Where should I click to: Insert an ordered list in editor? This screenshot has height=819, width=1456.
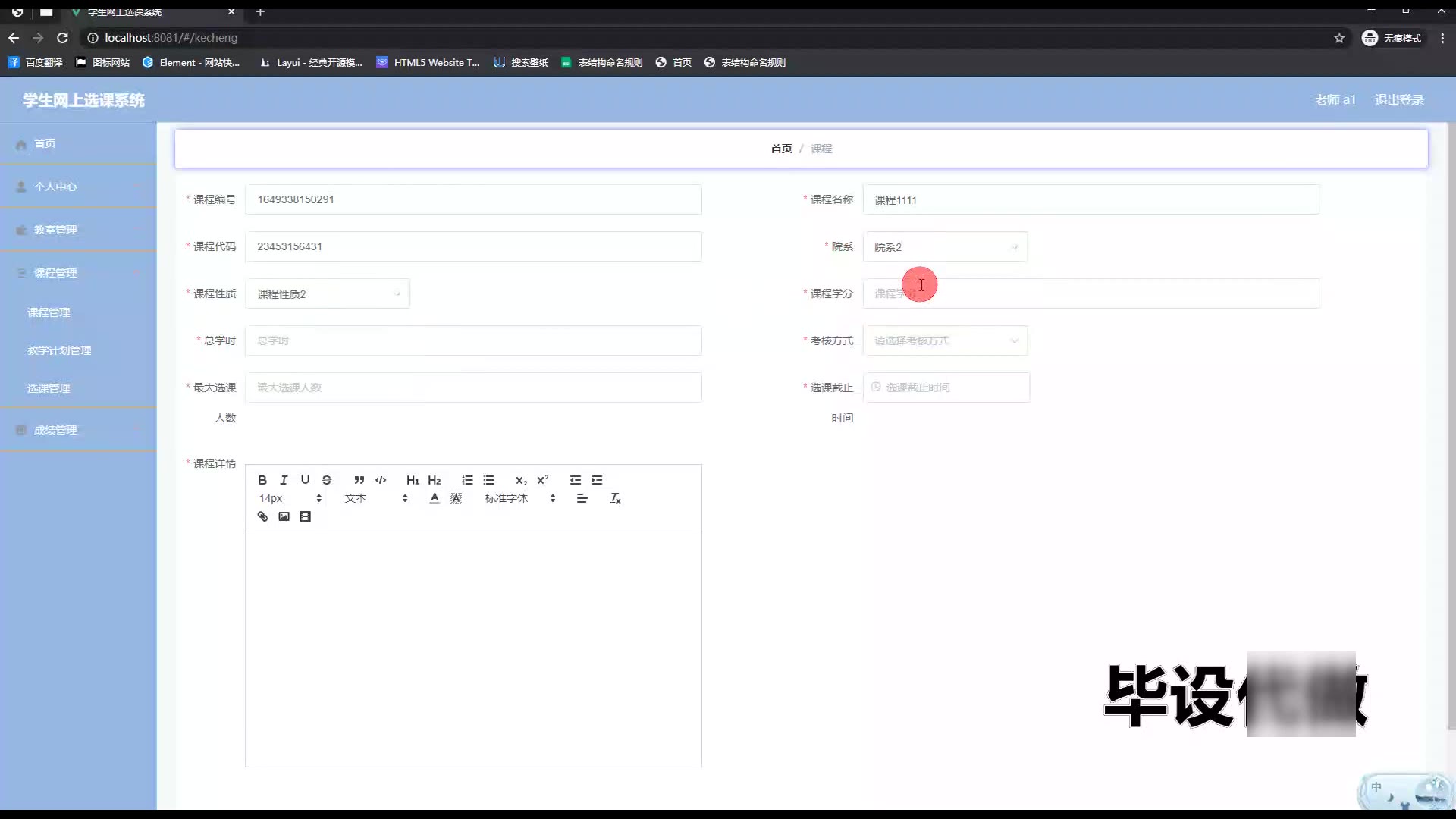[467, 480]
